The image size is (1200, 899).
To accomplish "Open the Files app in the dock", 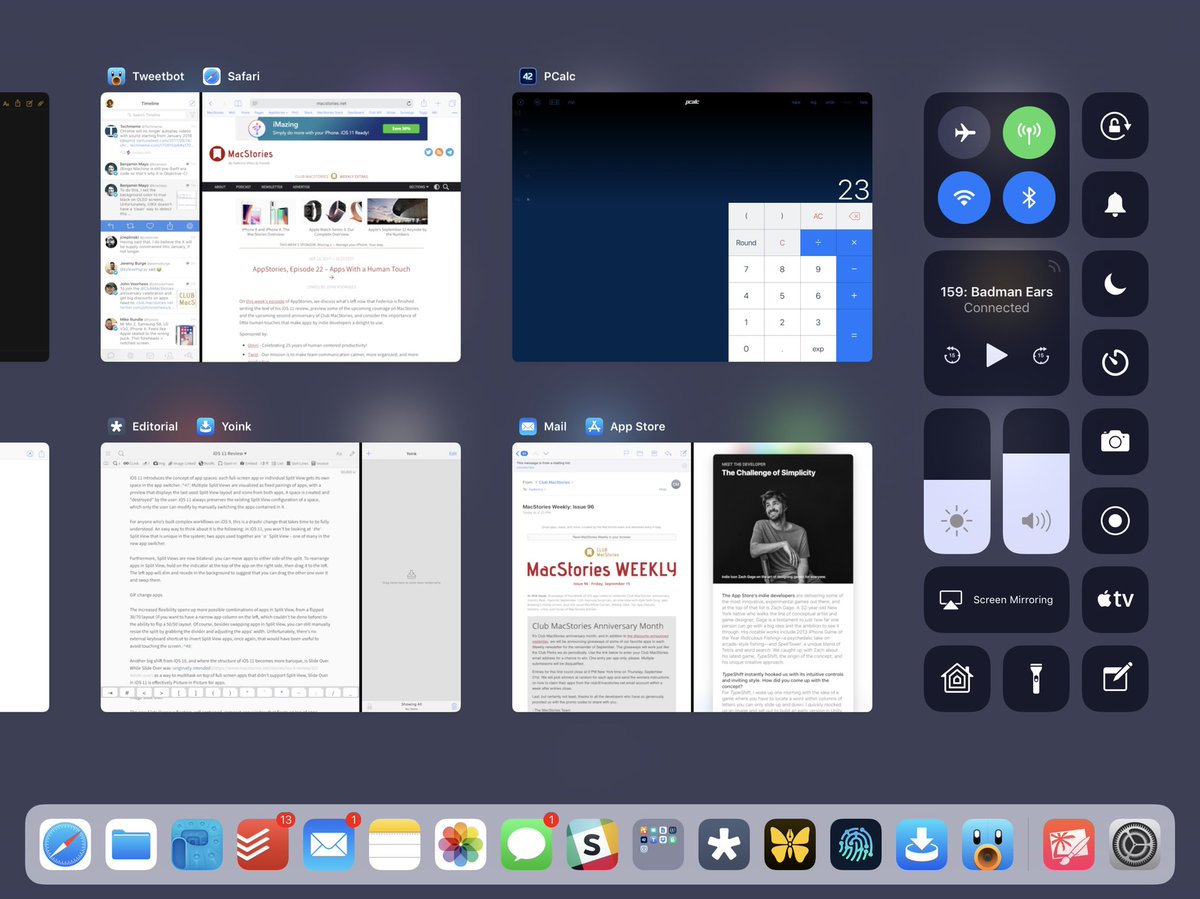I will [x=131, y=845].
